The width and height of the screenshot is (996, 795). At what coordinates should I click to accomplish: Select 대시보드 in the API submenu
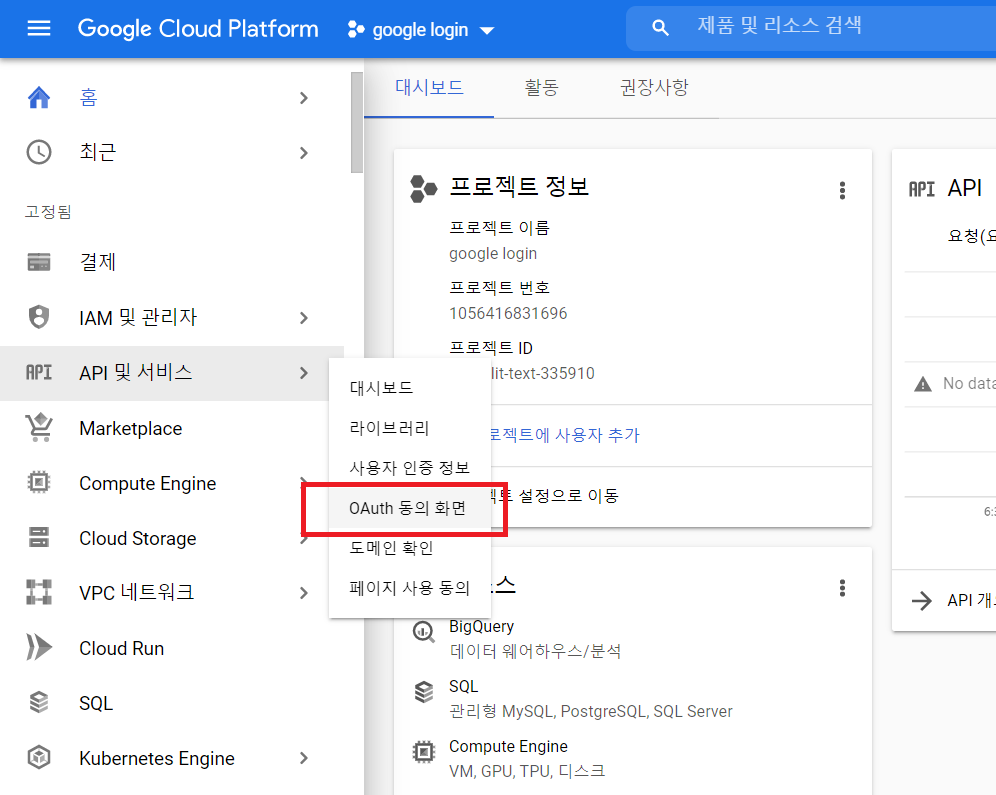(410, 387)
